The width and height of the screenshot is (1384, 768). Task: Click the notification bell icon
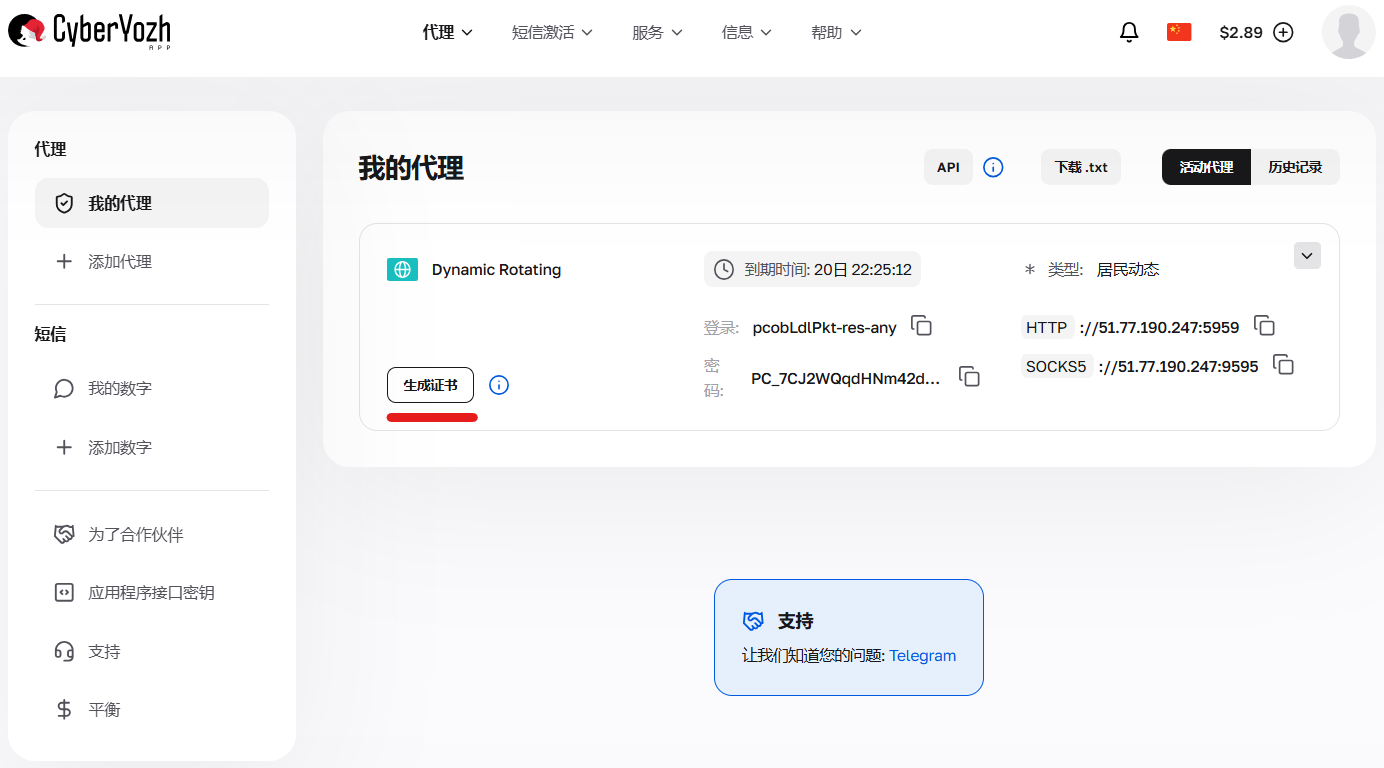pos(1129,31)
